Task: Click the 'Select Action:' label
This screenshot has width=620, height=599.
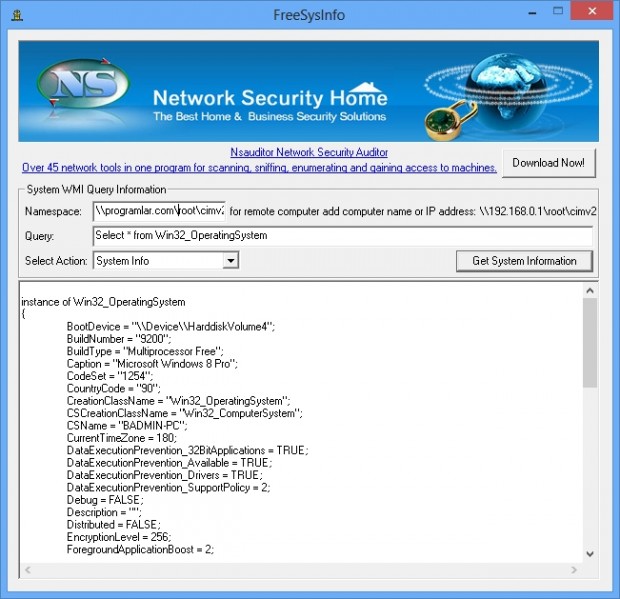Action: tap(56, 261)
